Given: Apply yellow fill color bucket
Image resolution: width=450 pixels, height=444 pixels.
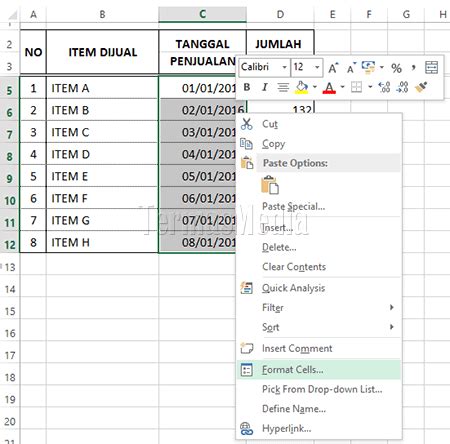Looking at the screenshot, I should pyautogui.click(x=301, y=88).
